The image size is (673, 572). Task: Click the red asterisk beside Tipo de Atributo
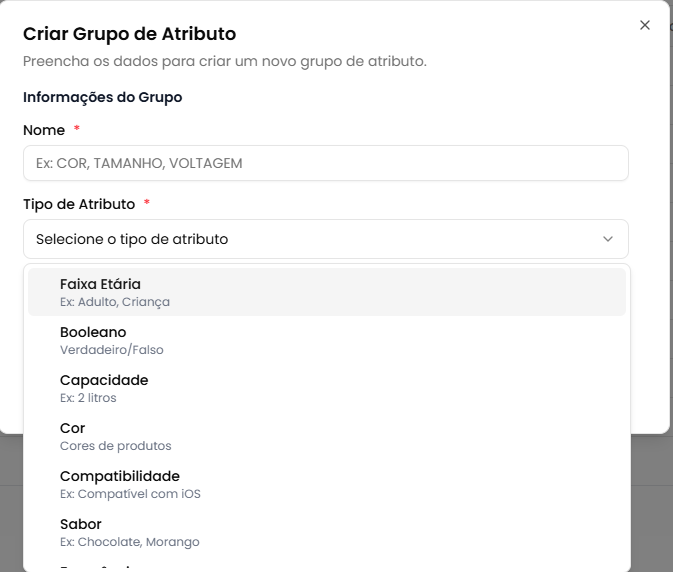[147, 204]
